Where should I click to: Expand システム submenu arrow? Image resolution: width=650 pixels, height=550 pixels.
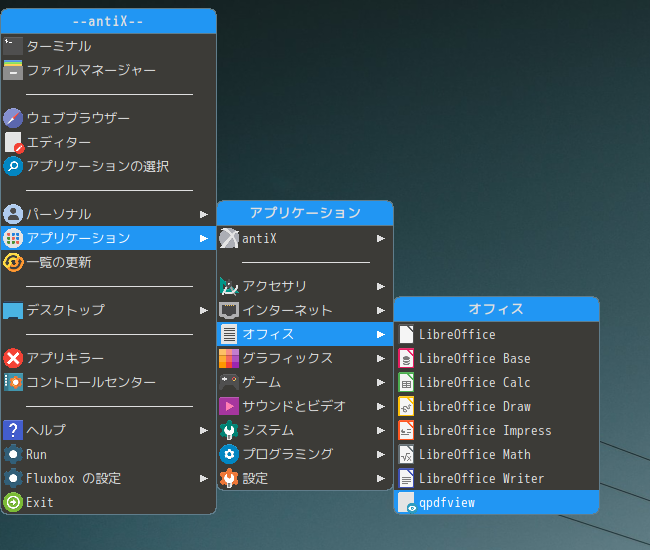pos(381,430)
